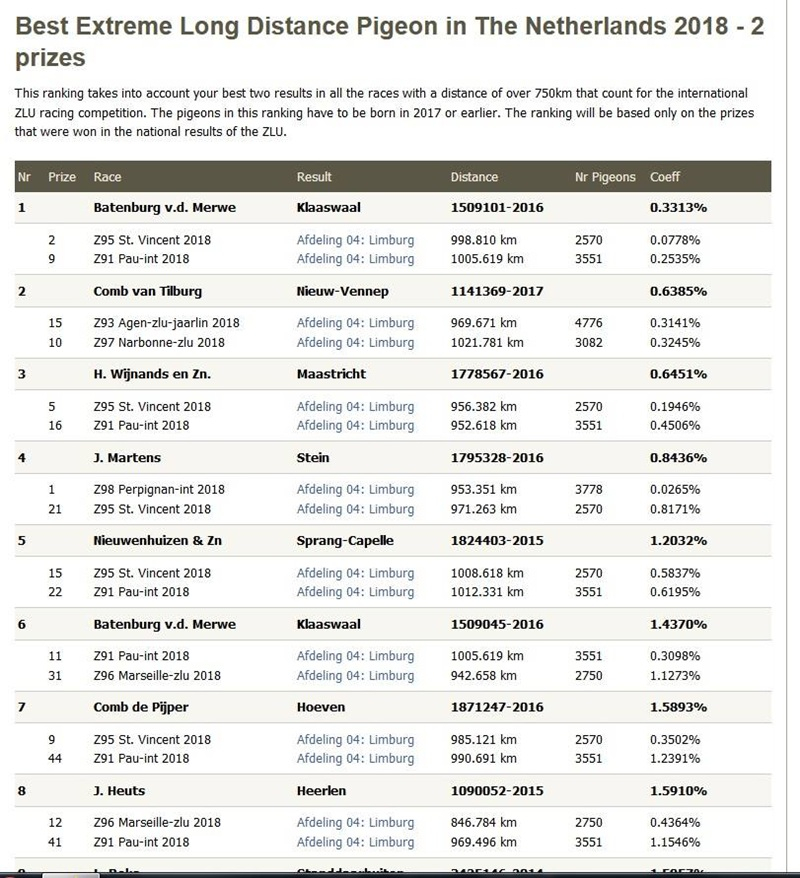The width and height of the screenshot is (800, 878).
Task: Click the Distance column header
Action: 474,177
